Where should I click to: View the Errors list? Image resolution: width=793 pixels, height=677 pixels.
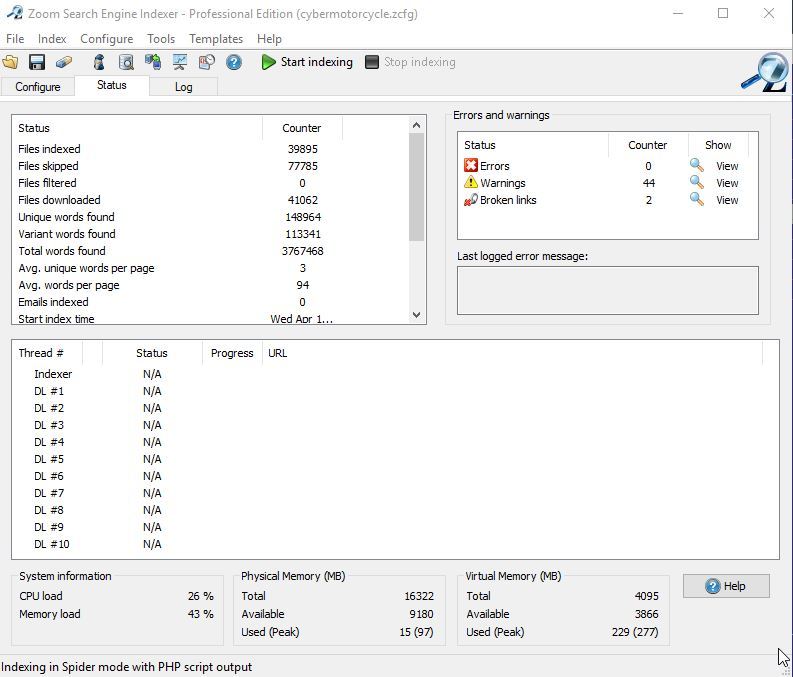727,166
